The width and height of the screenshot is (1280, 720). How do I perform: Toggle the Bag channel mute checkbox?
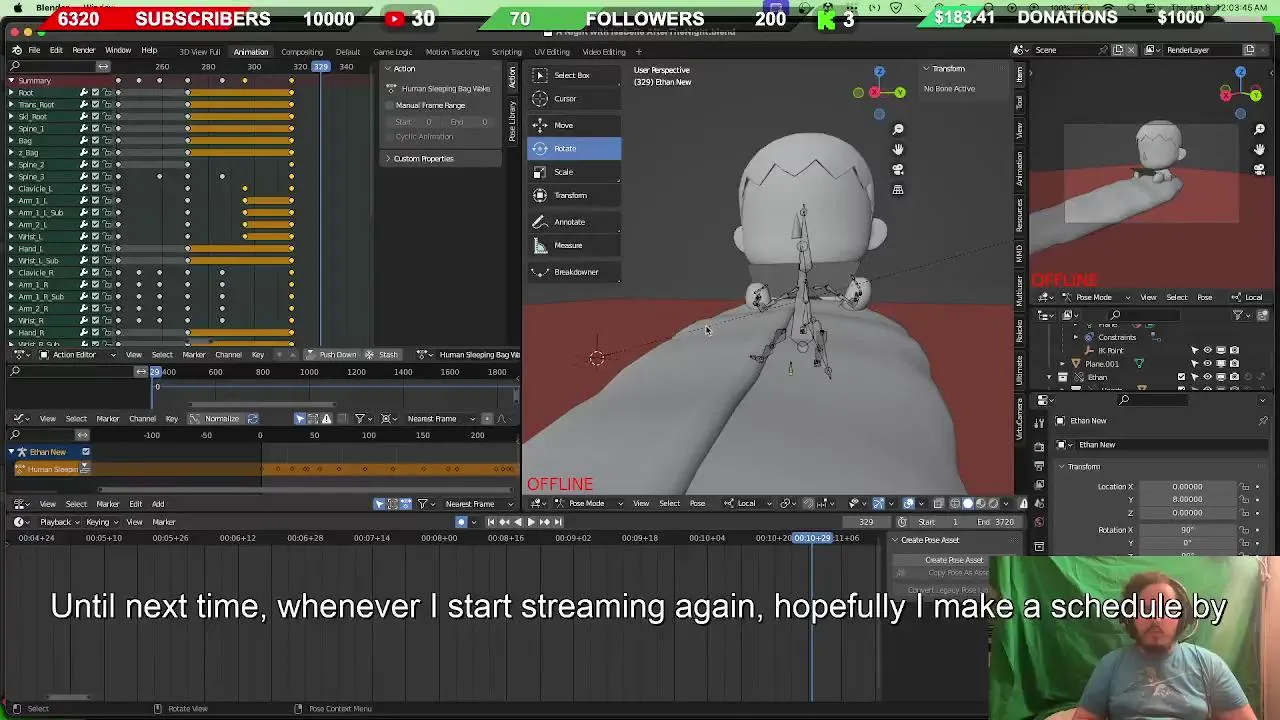(95, 141)
